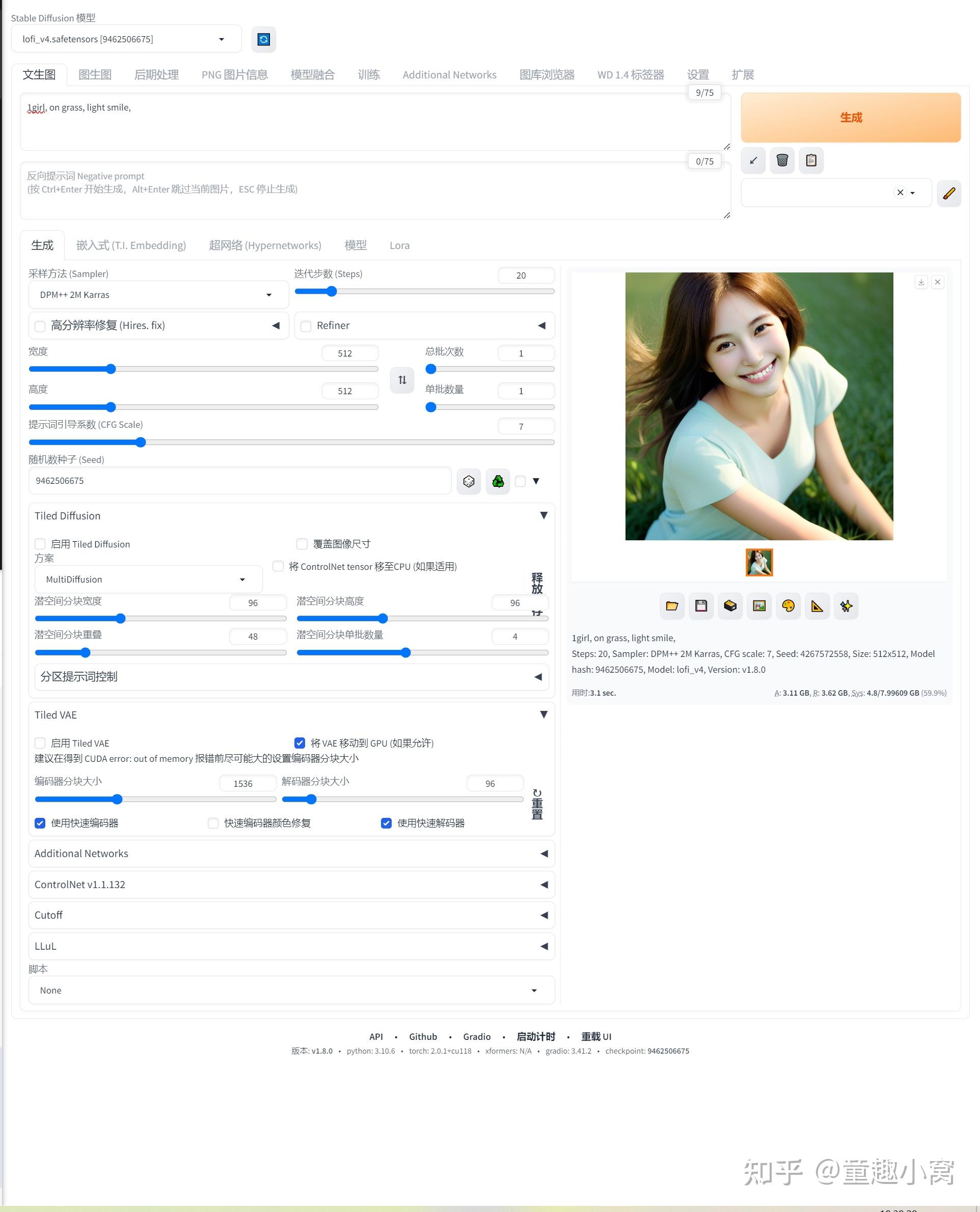Save the generated image with floppy icon
The width and height of the screenshot is (980, 1212).
tap(700, 606)
